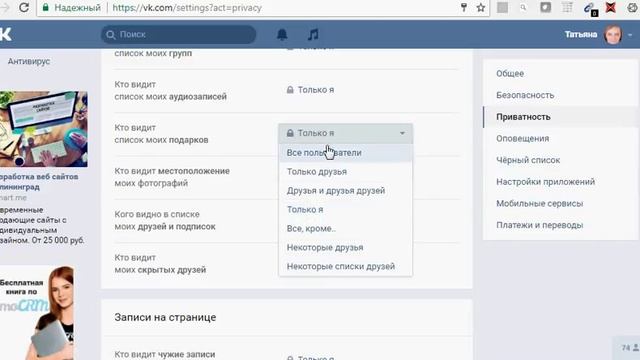Open the VK notifications bell
The height and width of the screenshot is (360, 640).
[282, 35]
